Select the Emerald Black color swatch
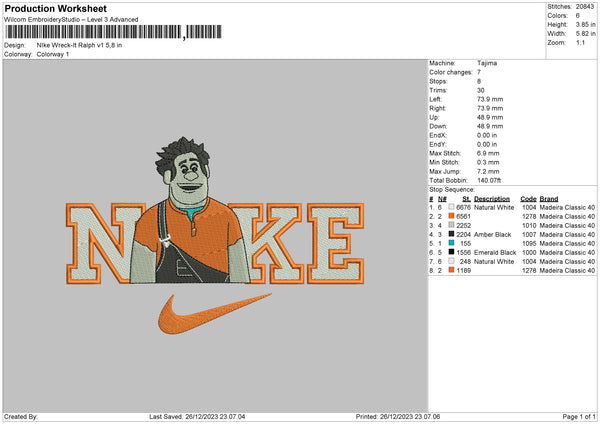600x424 pixels. pyautogui.click(x=451, y=252)
